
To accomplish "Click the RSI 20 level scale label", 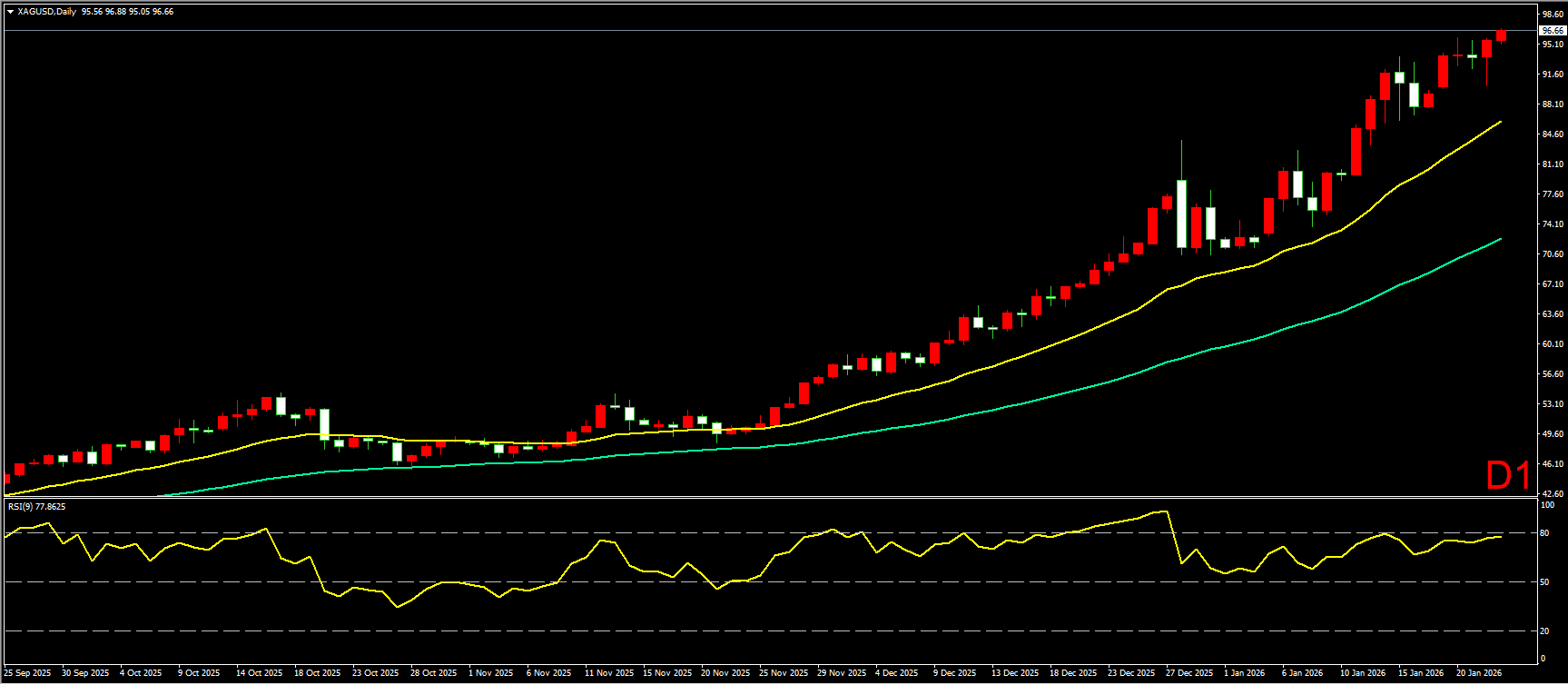I will (1545, 631).
